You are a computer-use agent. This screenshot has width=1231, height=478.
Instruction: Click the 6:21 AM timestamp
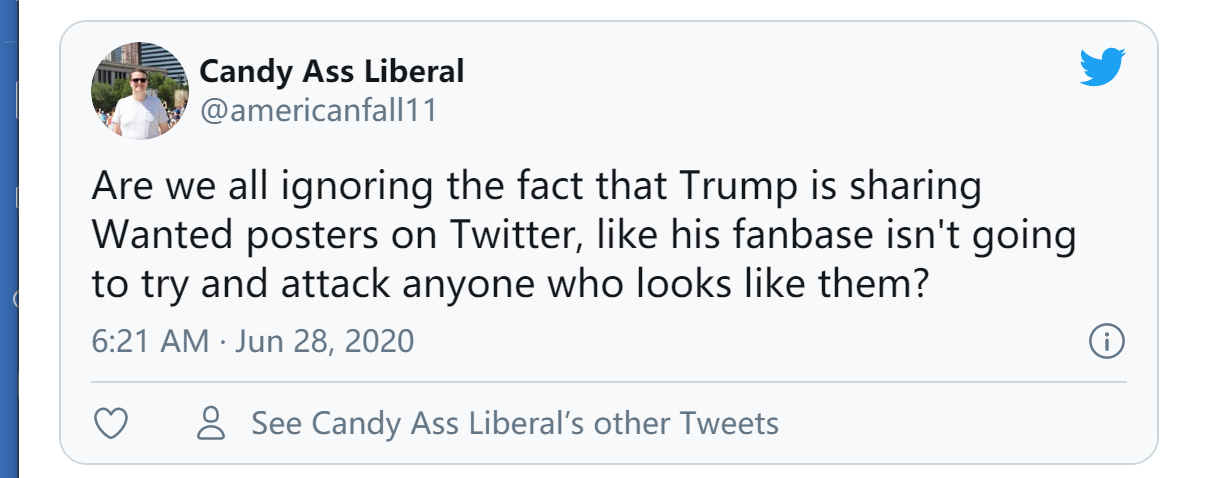(x=150, y=342)
